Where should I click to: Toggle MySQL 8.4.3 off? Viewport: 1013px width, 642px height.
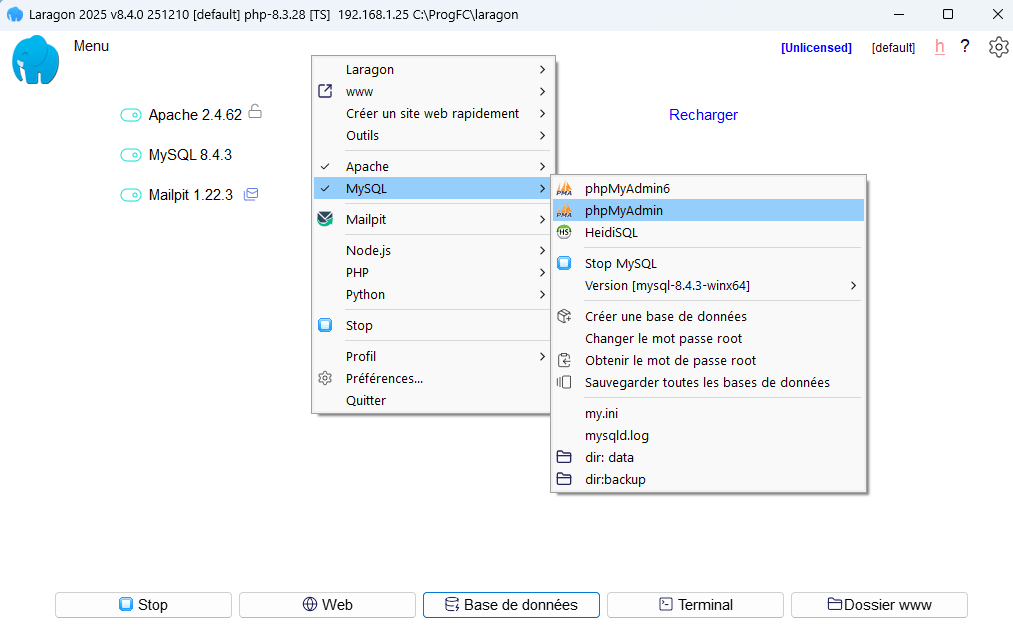coord(131,155)
